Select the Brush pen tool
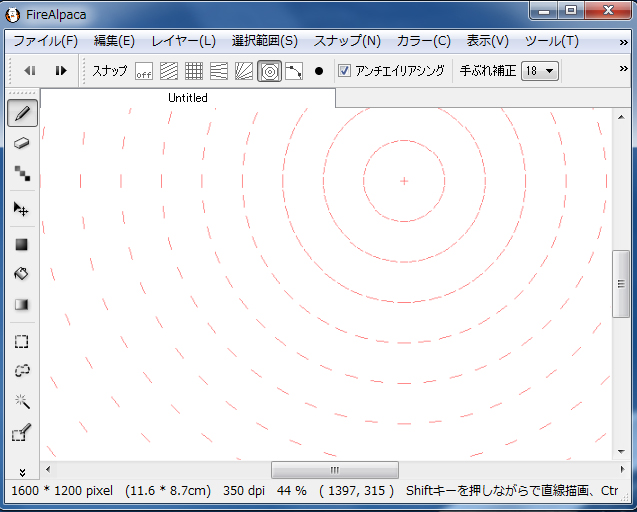Image resolution: width=637 pixels, height=512 pixels. [21, 113]
